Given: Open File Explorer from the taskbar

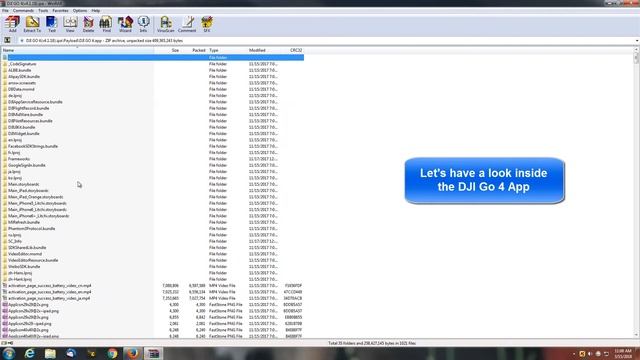Looking at the screenshot, I should tap(50, 353).
